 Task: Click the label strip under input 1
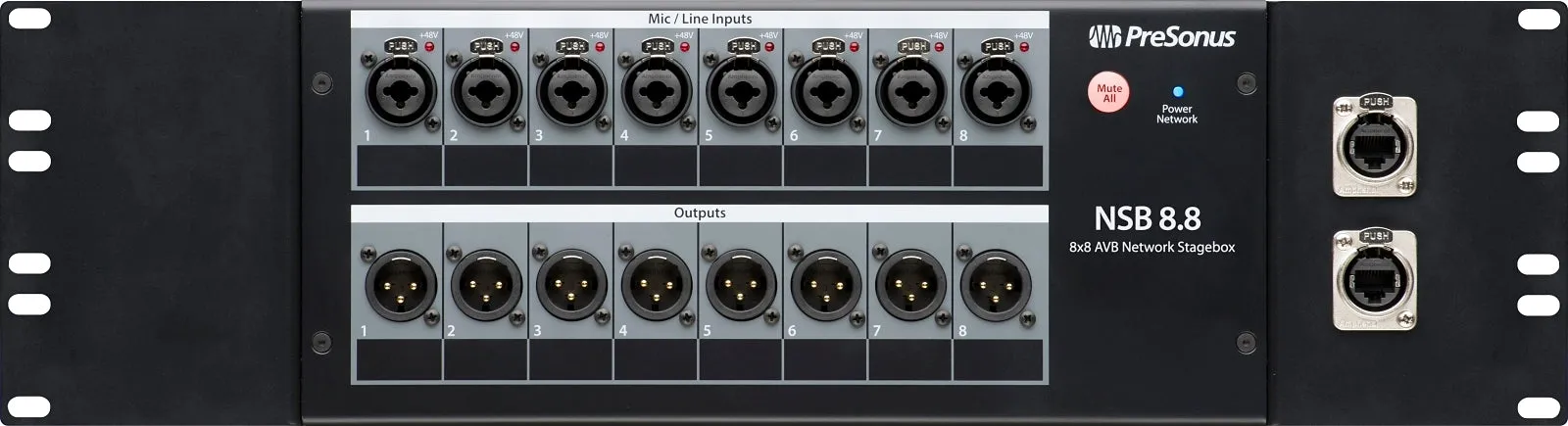[x=399, y=166]
